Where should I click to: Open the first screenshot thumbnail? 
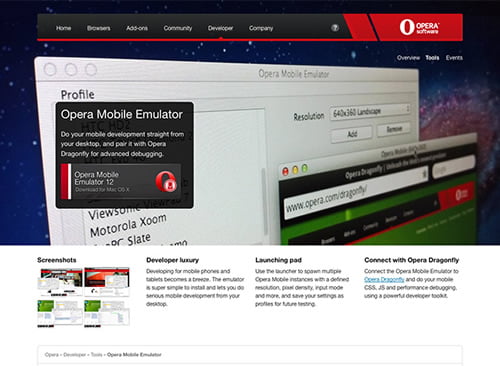pos(60,282)
